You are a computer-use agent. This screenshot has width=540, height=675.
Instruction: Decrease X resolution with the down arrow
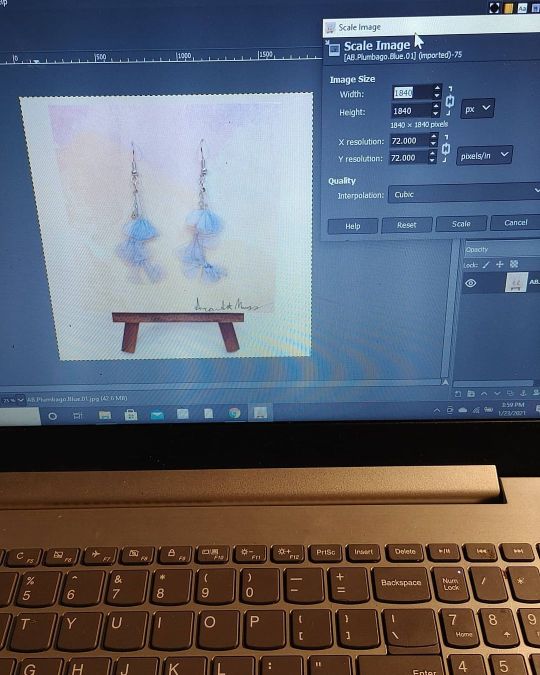[434, 144]
